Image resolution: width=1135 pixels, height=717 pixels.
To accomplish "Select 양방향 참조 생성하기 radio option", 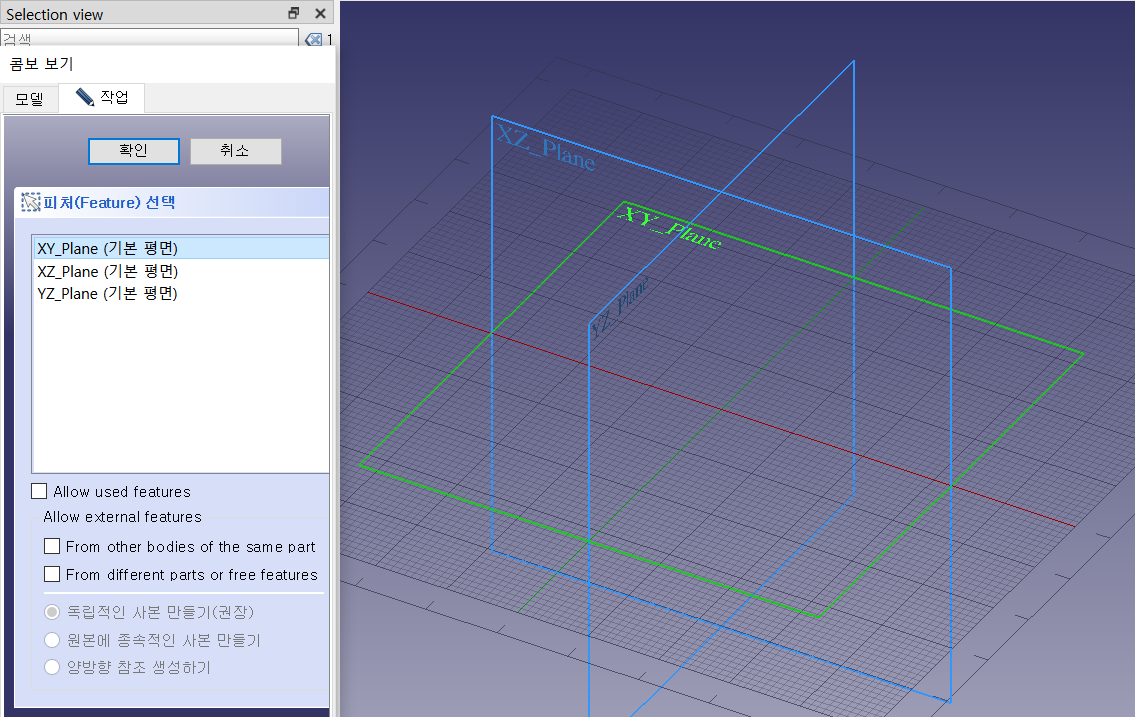I will click(52, 667).
